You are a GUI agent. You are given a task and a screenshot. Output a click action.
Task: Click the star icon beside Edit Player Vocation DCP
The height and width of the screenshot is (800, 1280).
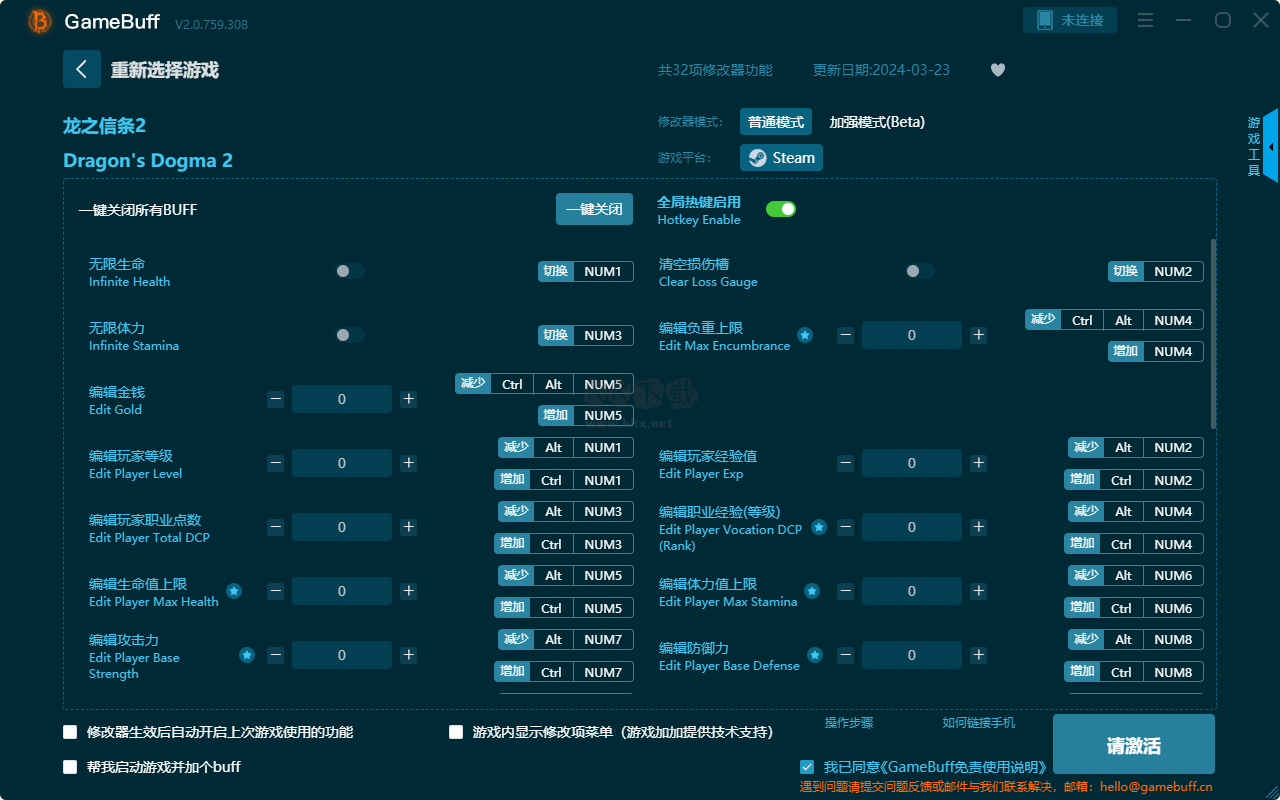(x=819, y=527)
